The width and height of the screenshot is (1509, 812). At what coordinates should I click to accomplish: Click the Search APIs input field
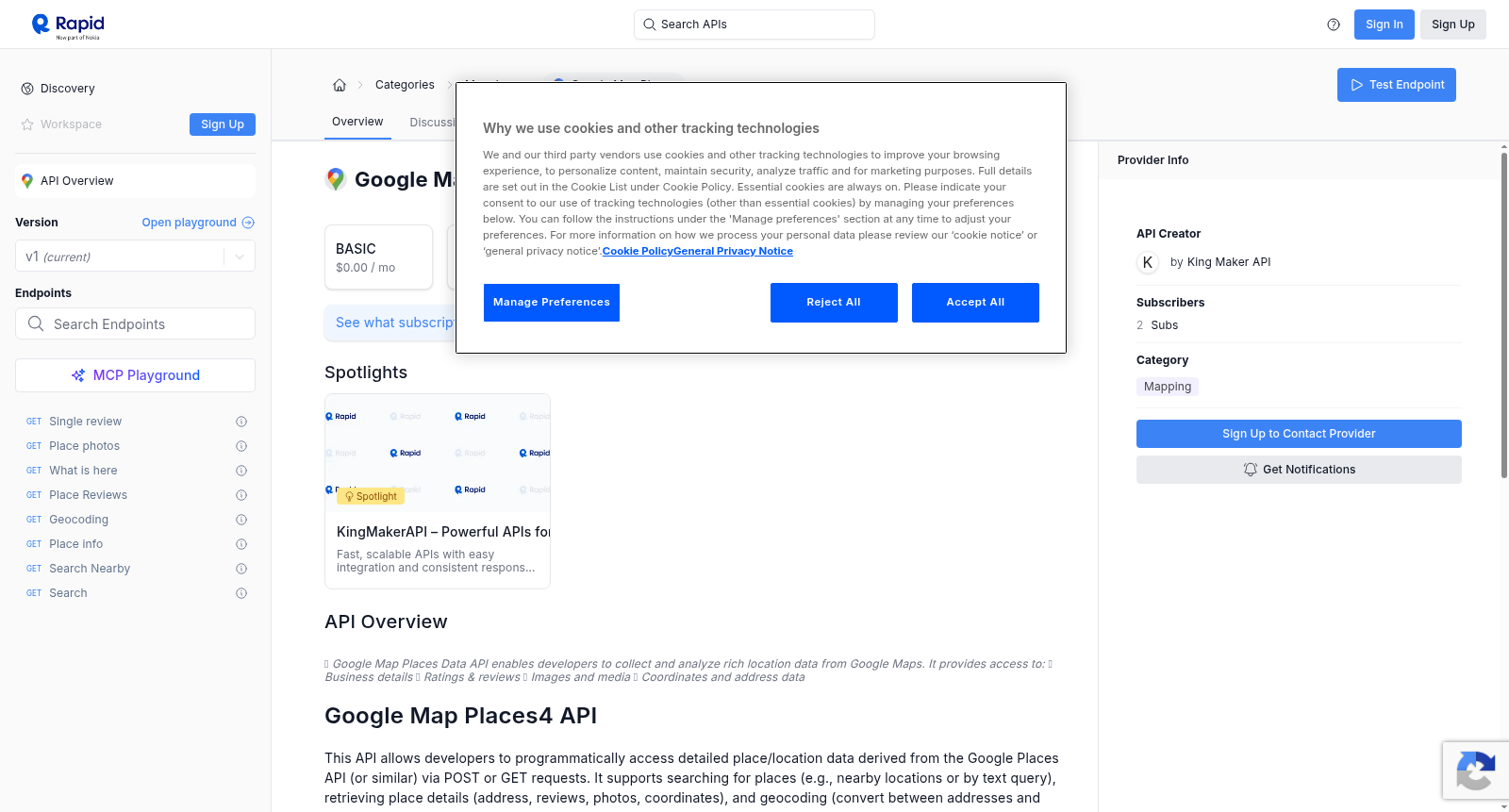[x=754, y=25]
